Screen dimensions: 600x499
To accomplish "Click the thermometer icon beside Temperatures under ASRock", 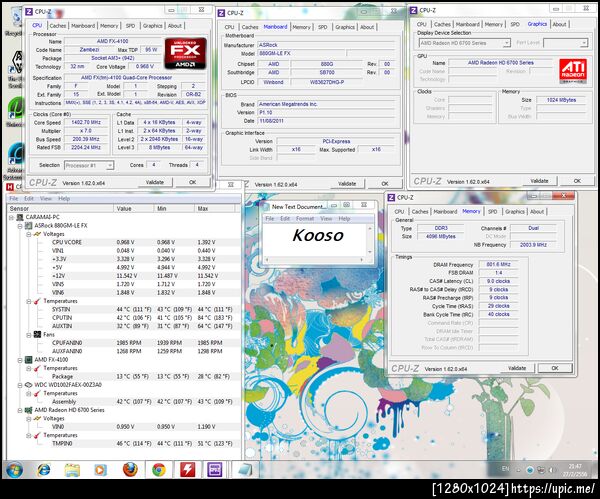I will tap(37, 301).
